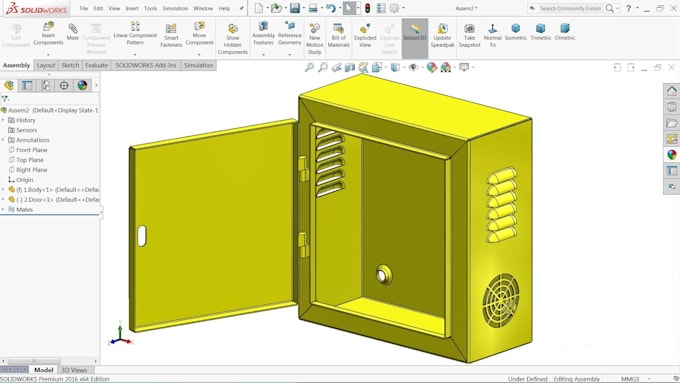Open the FeatureManager design tree tab
680x383 pixels.
point(9,85)
